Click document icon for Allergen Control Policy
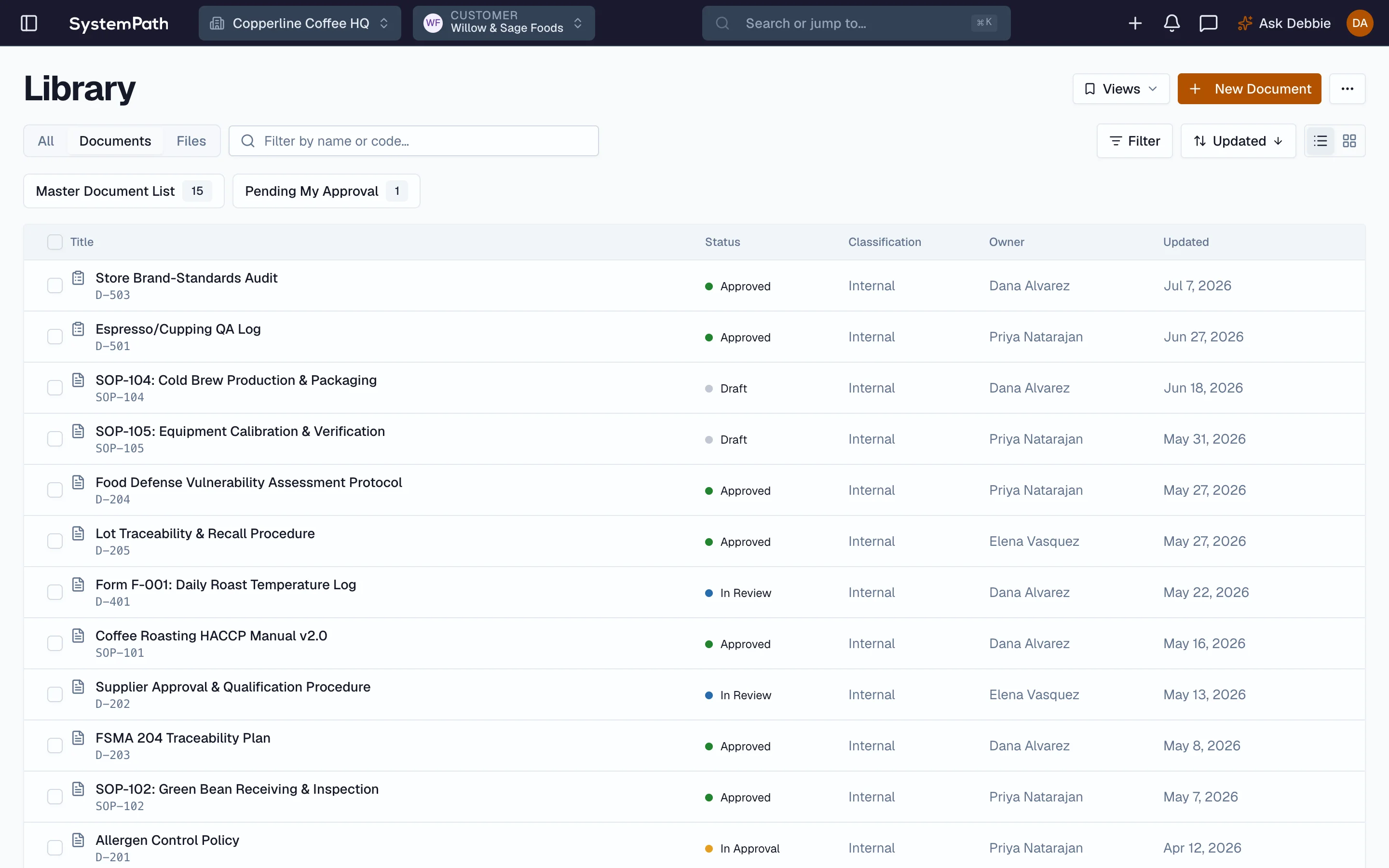 tap(79, 840)
